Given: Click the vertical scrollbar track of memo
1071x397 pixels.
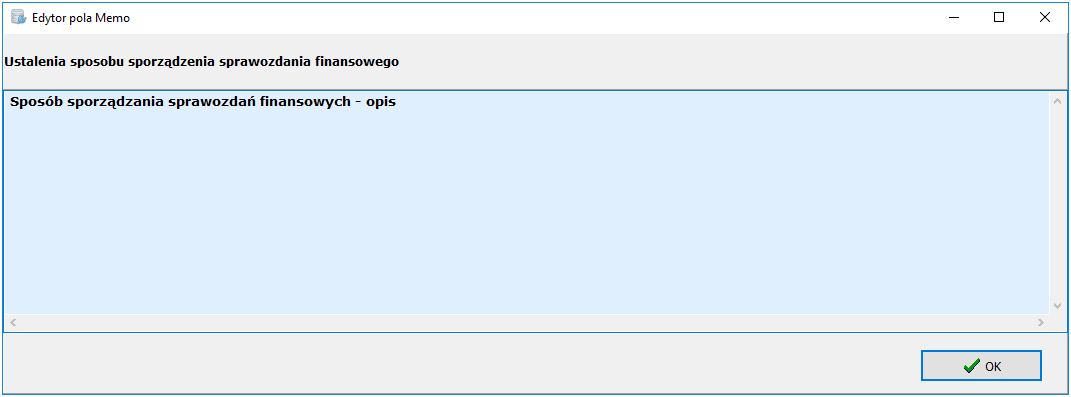Looking at the screenshot, I should tap(1057, 204).
